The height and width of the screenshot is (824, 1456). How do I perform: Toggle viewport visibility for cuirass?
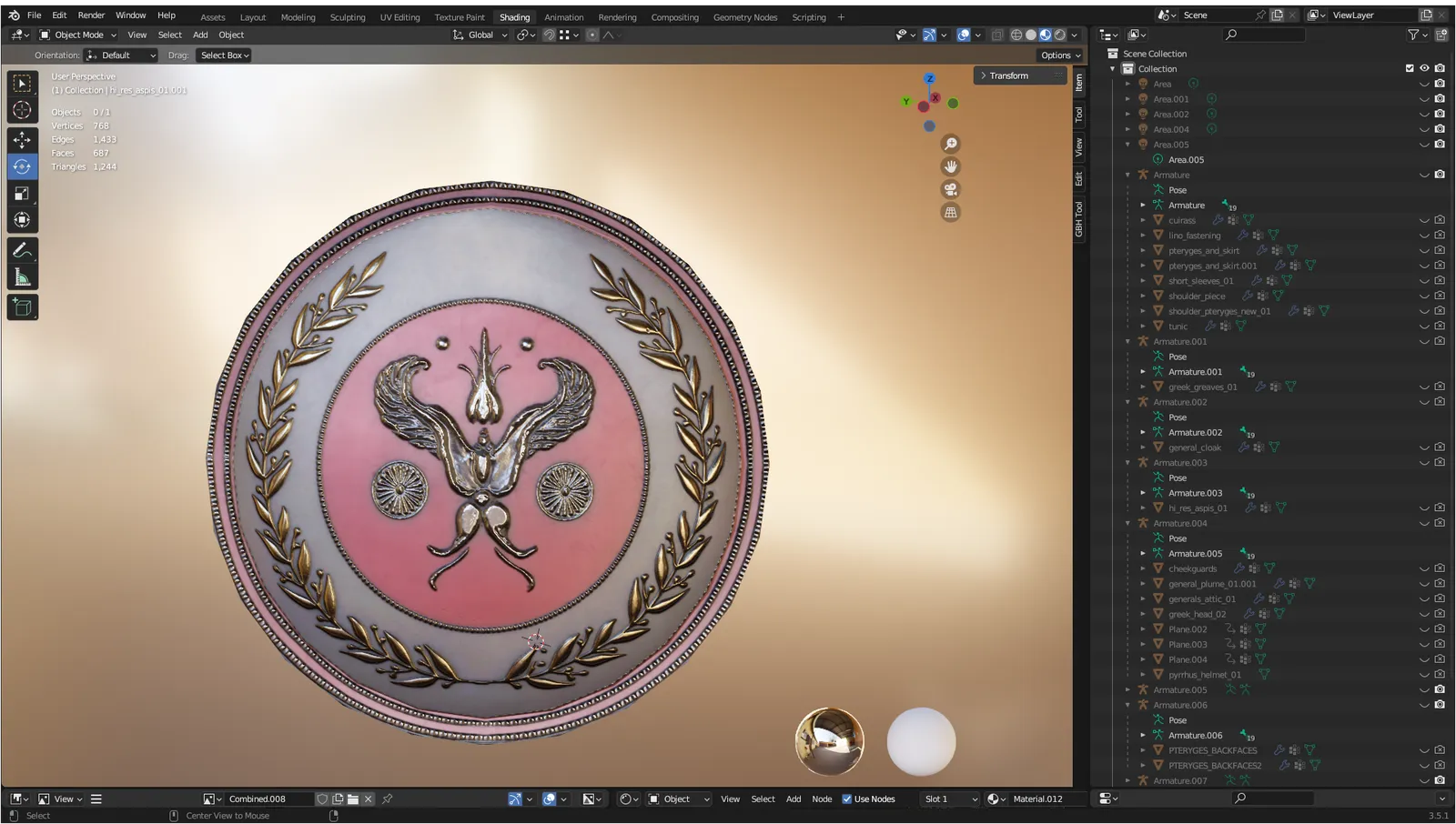tap(1424, 220)
